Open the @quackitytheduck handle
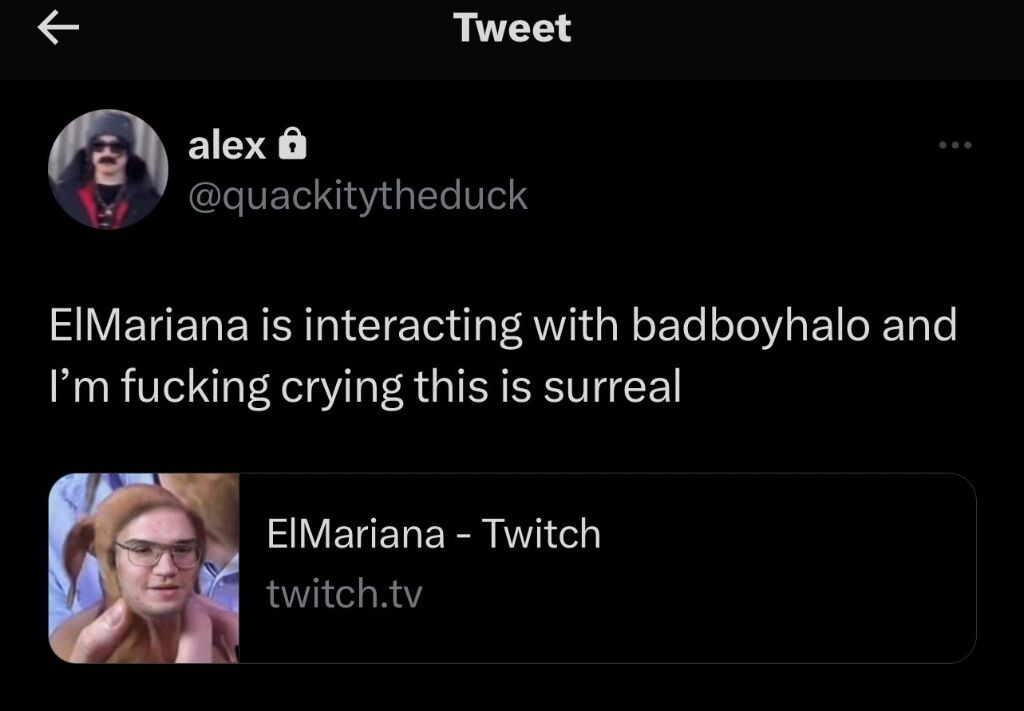The image size is (1024, 711). coord(358,195)
